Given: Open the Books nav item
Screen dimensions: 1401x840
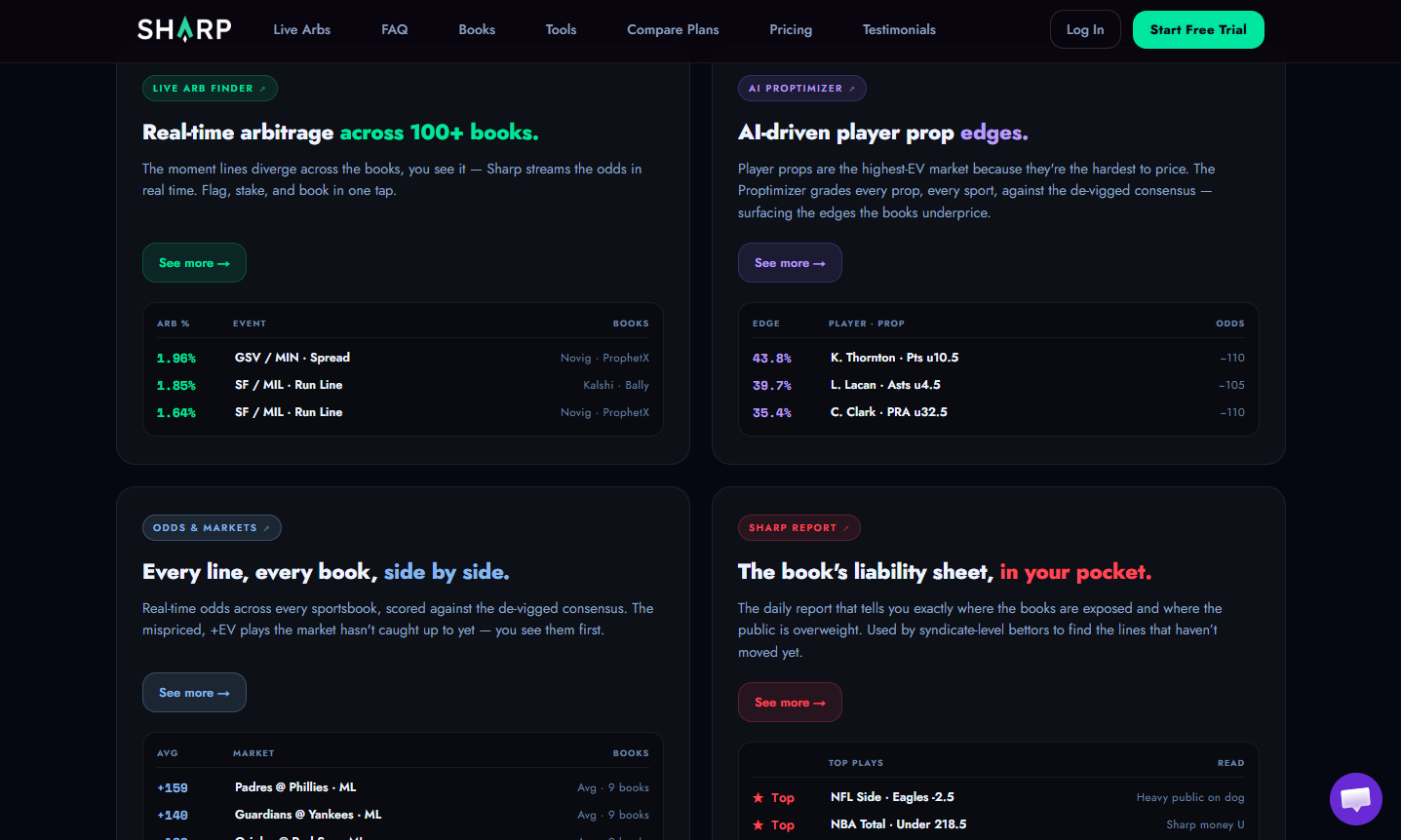Looking at the screenshot, I should tap(477, 29).
